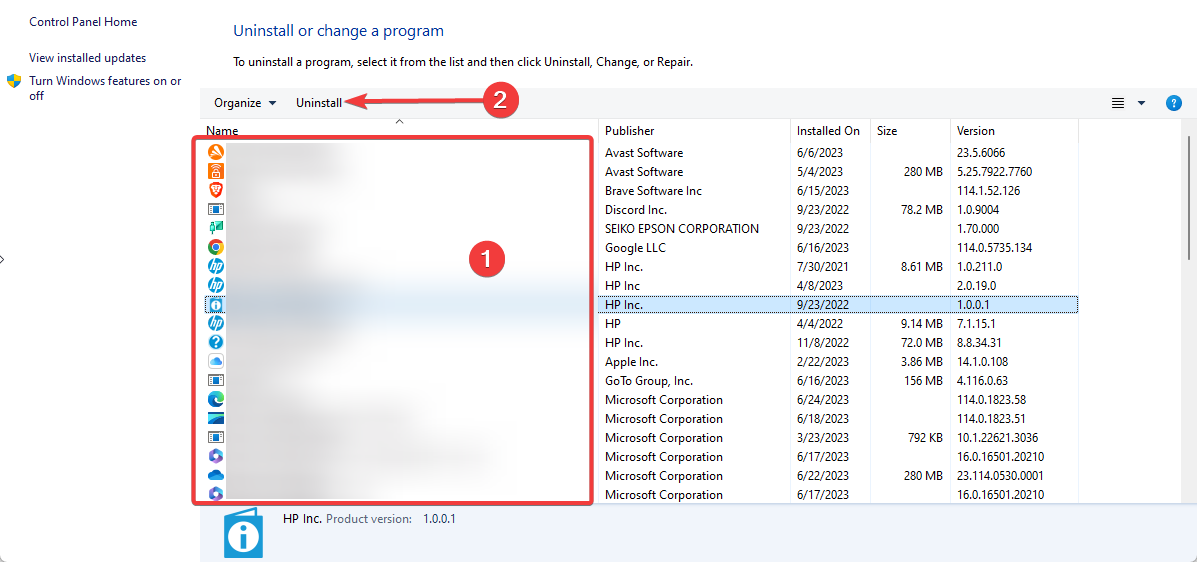
Task: Click the Uninstall toolbar button
Action: 319,103
